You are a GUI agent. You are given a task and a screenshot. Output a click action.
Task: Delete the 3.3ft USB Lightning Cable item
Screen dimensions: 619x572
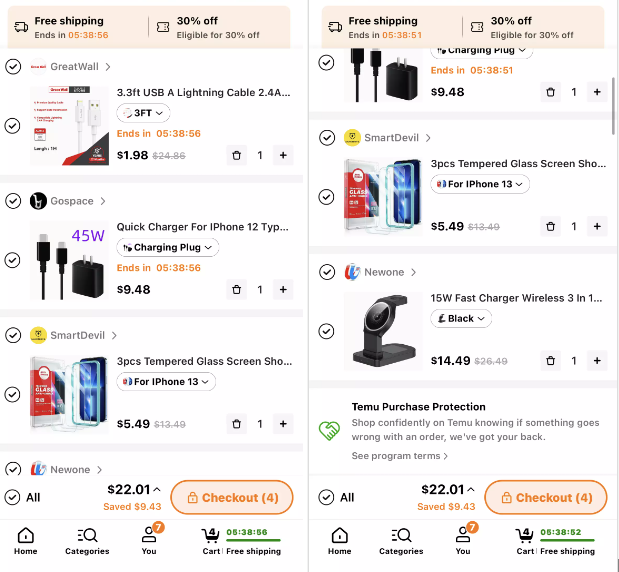click(x=236, y=155)
